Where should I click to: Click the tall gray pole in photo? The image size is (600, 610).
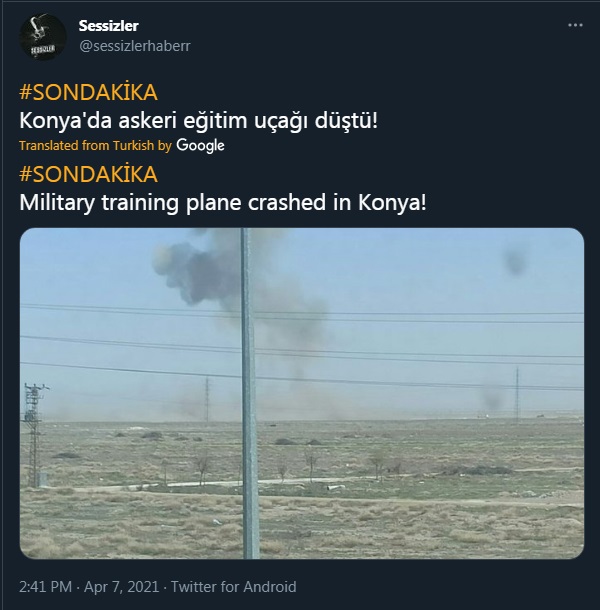click(x=249, y=393)
